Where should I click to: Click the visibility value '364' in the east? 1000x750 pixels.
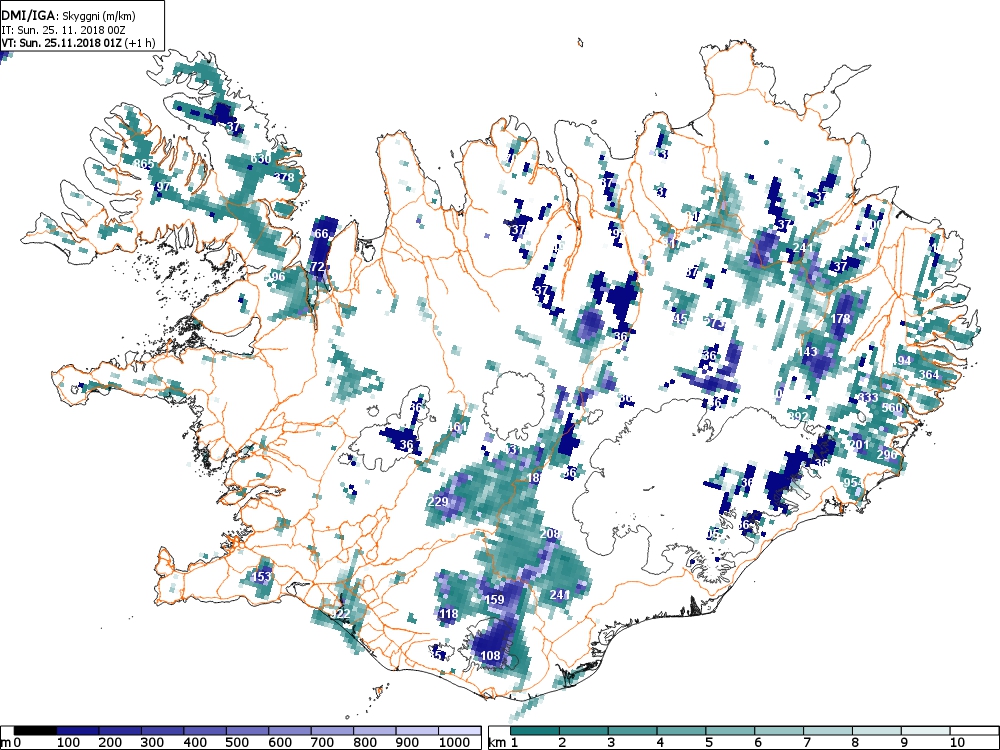(929, 374)
